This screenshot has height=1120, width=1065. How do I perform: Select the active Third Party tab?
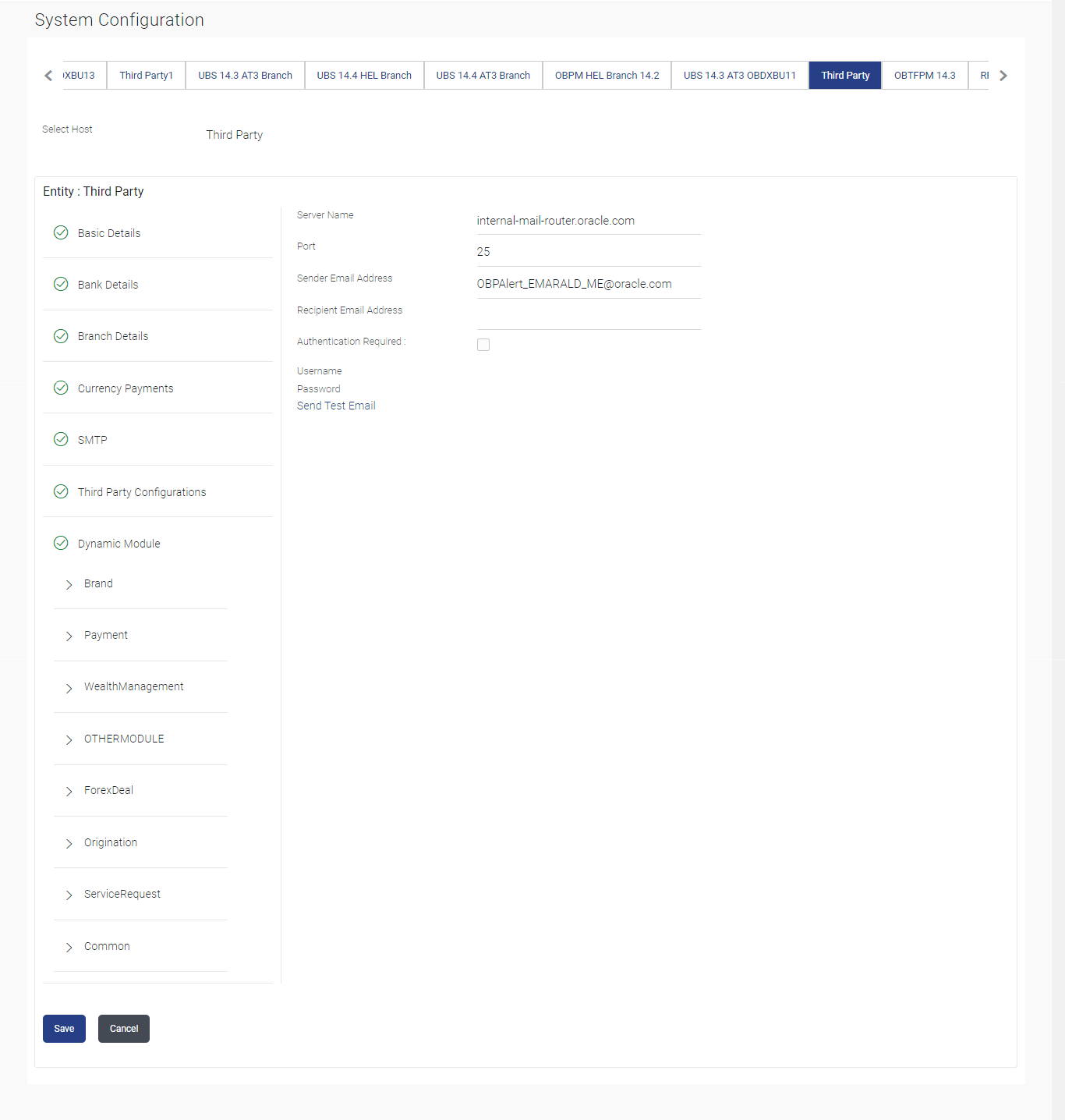point(845,76)
